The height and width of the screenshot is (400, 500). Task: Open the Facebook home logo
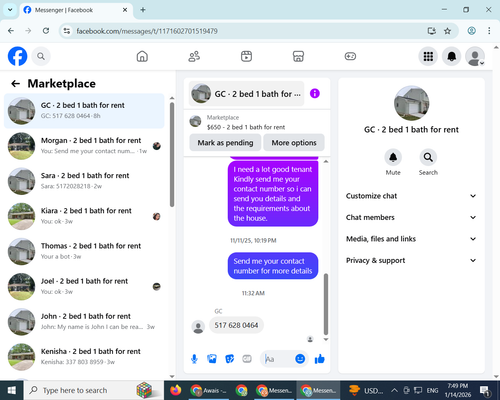point(17,56)
